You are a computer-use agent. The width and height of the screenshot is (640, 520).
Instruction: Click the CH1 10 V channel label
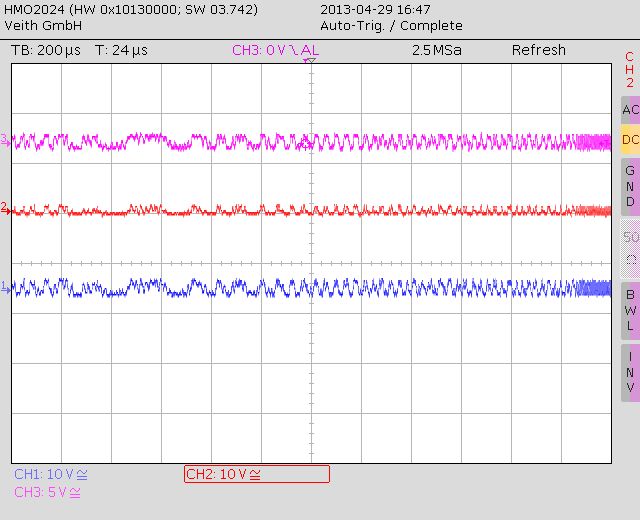point(51,474)
